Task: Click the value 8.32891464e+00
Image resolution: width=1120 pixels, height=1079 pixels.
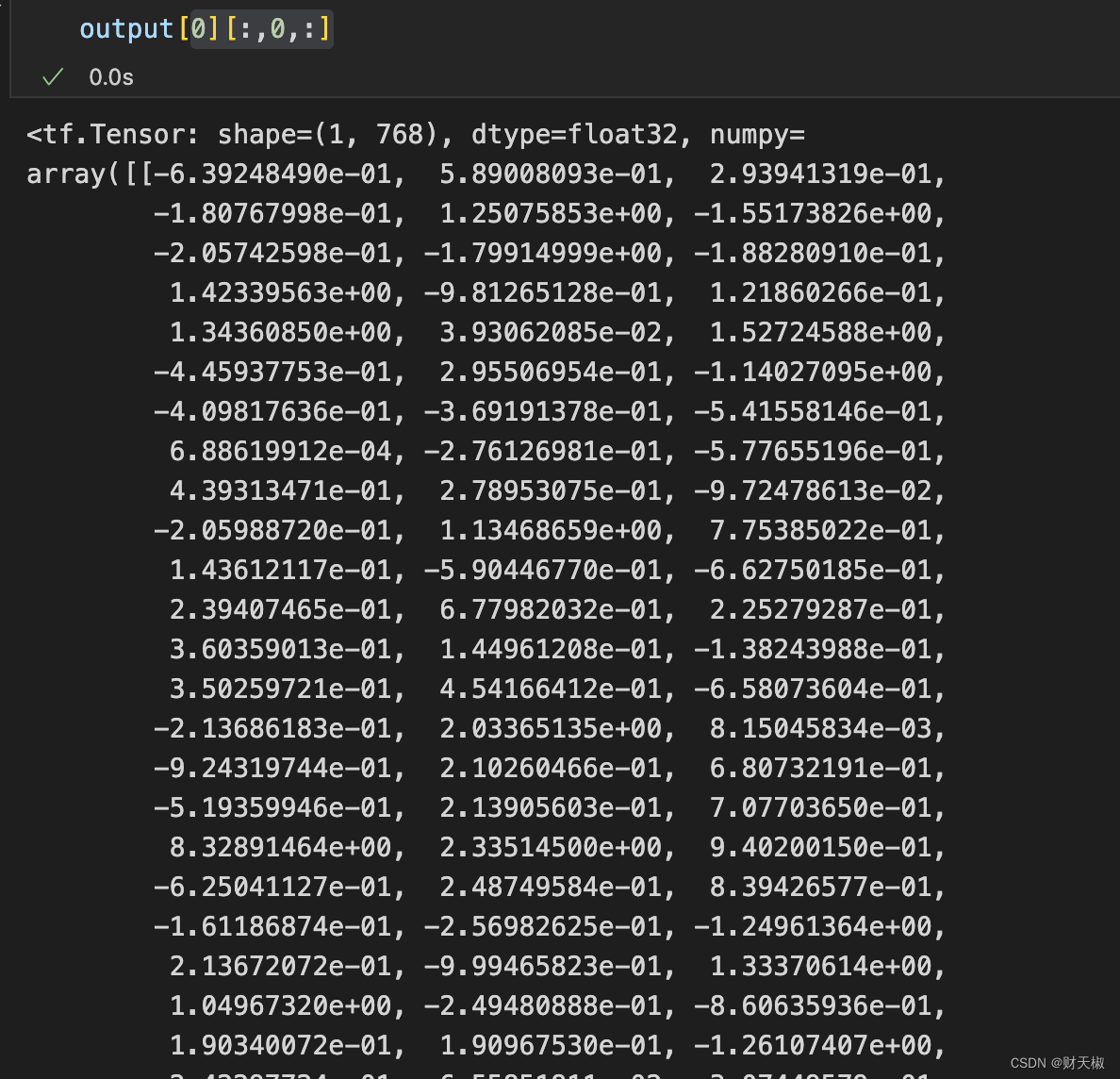Action: (280, 848)
